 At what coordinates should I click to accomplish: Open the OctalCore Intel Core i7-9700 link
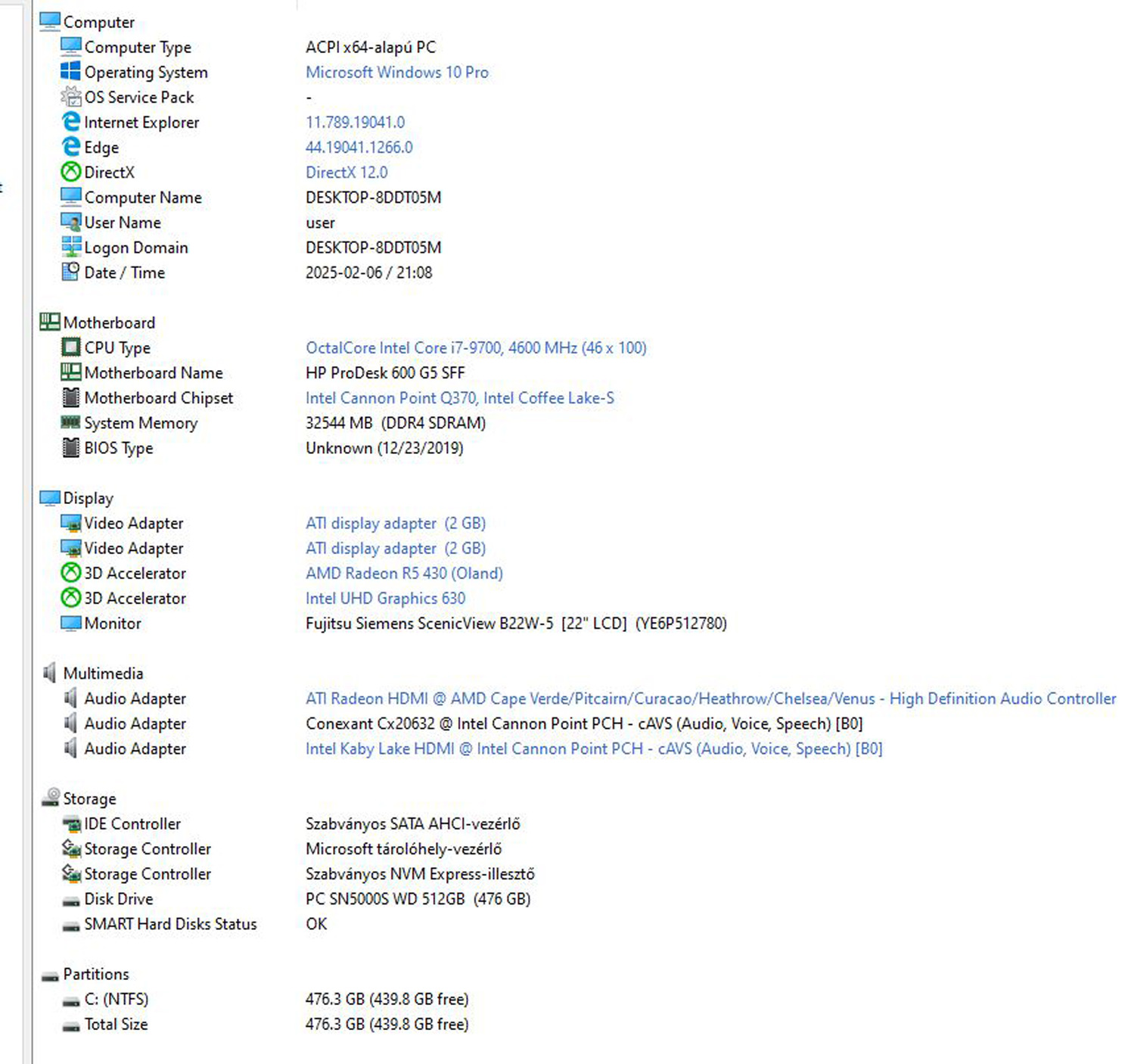coord(476,347)
